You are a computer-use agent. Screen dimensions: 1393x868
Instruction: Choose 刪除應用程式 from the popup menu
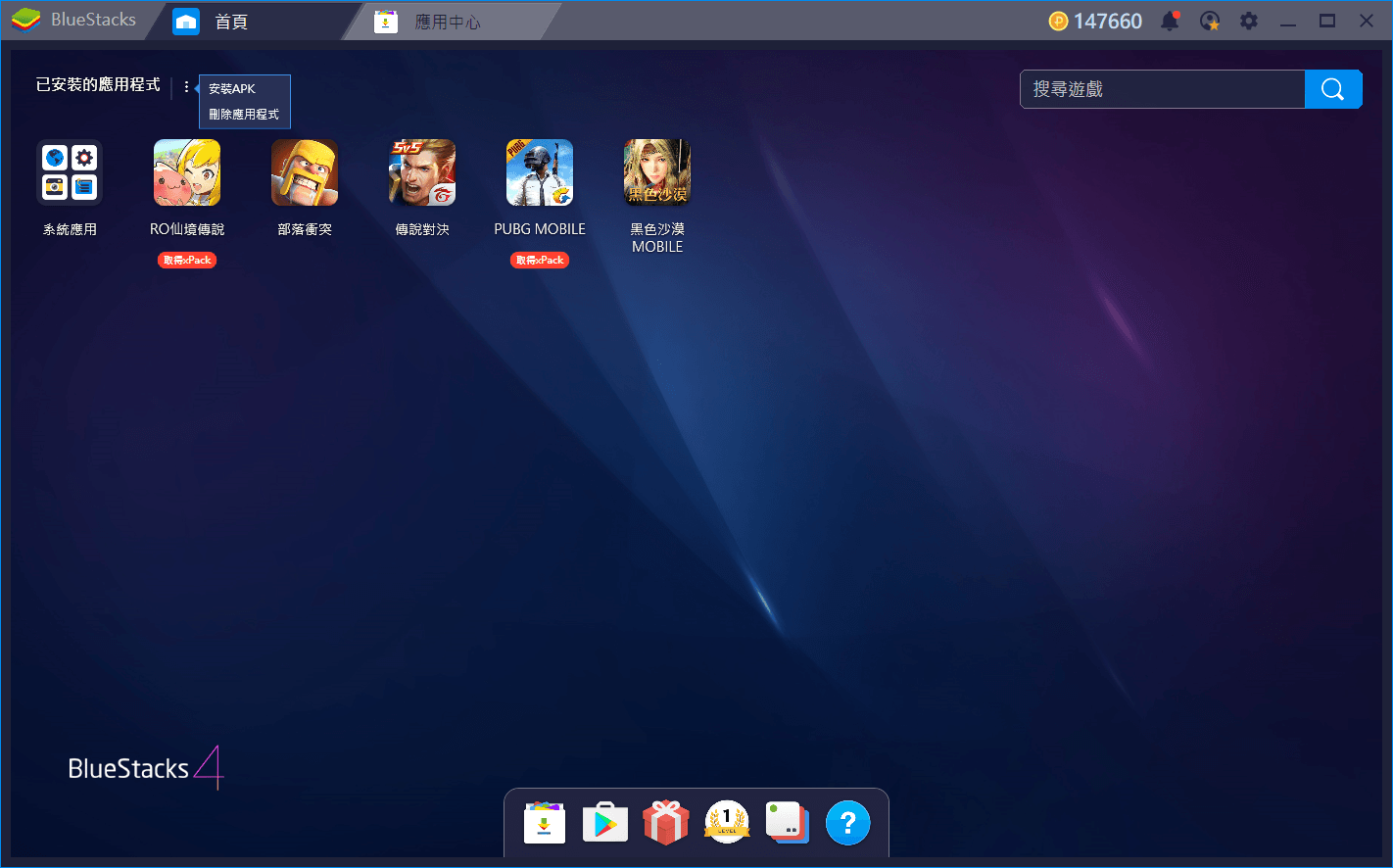pos(244,115)
